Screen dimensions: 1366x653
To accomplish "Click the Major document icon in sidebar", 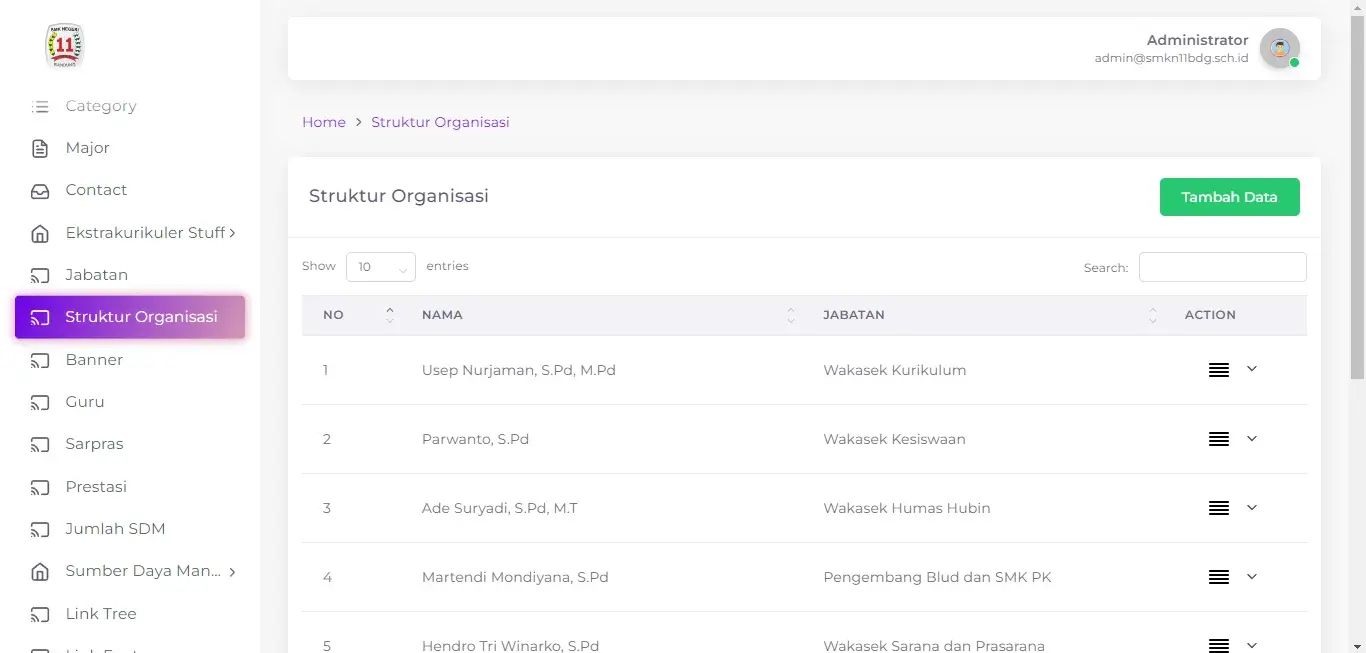I will [x=40, y=149].
